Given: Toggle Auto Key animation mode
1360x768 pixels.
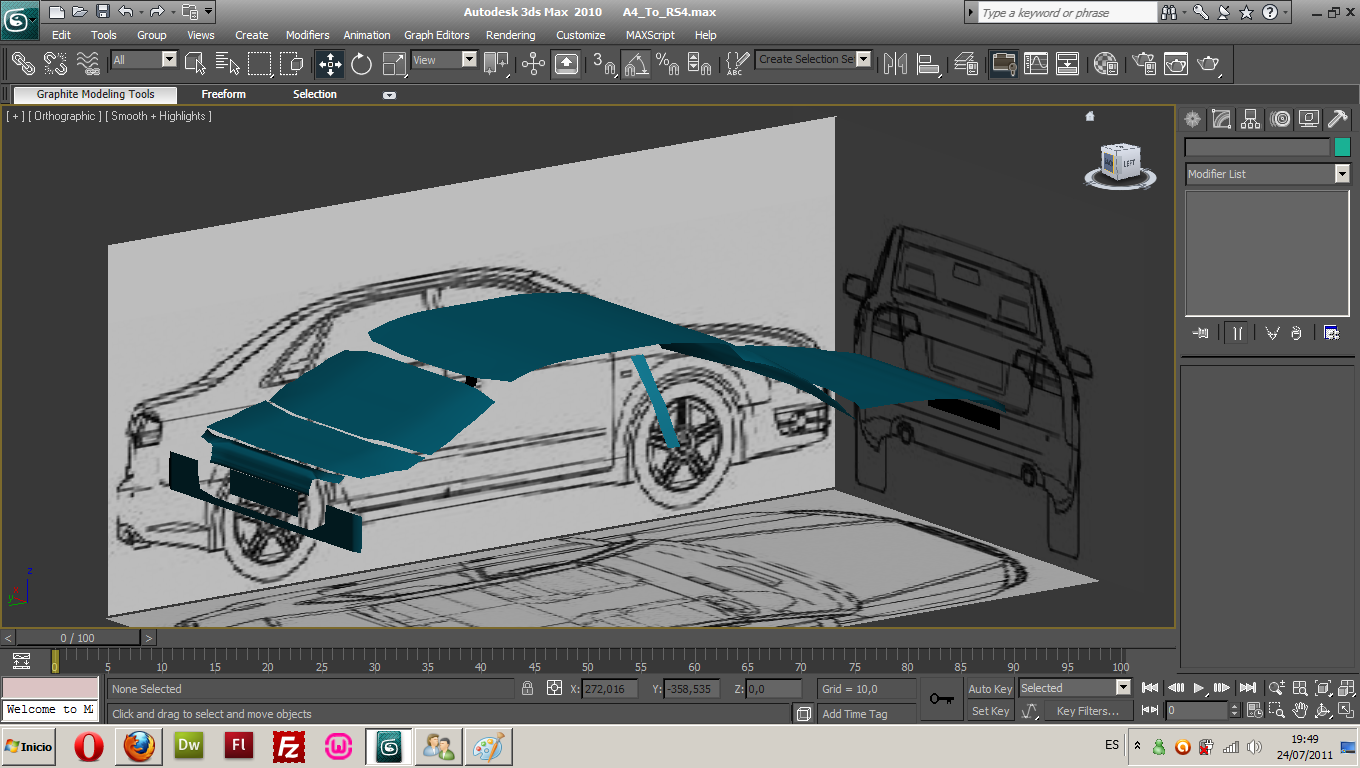Looking at the screenshot, I should pos(988,689).
